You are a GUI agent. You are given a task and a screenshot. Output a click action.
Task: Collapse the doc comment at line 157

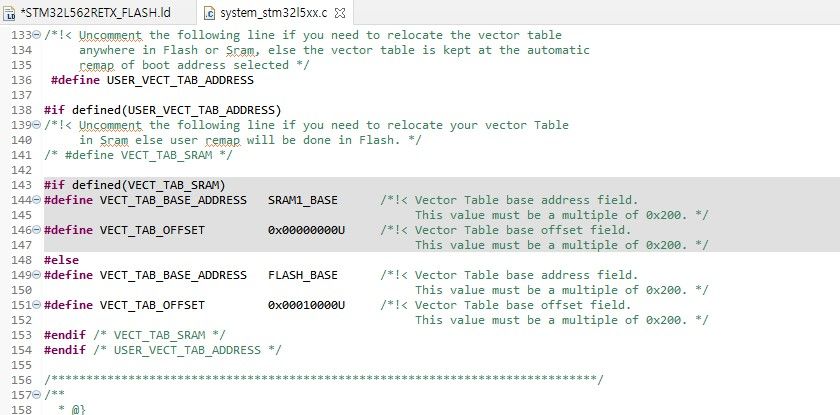[36, 395]
